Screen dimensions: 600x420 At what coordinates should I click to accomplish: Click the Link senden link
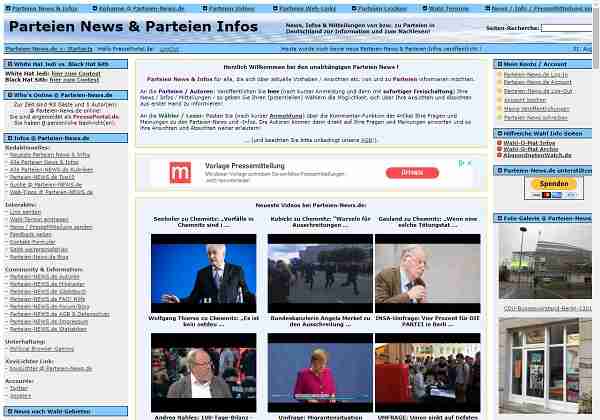tap(25, 212)
